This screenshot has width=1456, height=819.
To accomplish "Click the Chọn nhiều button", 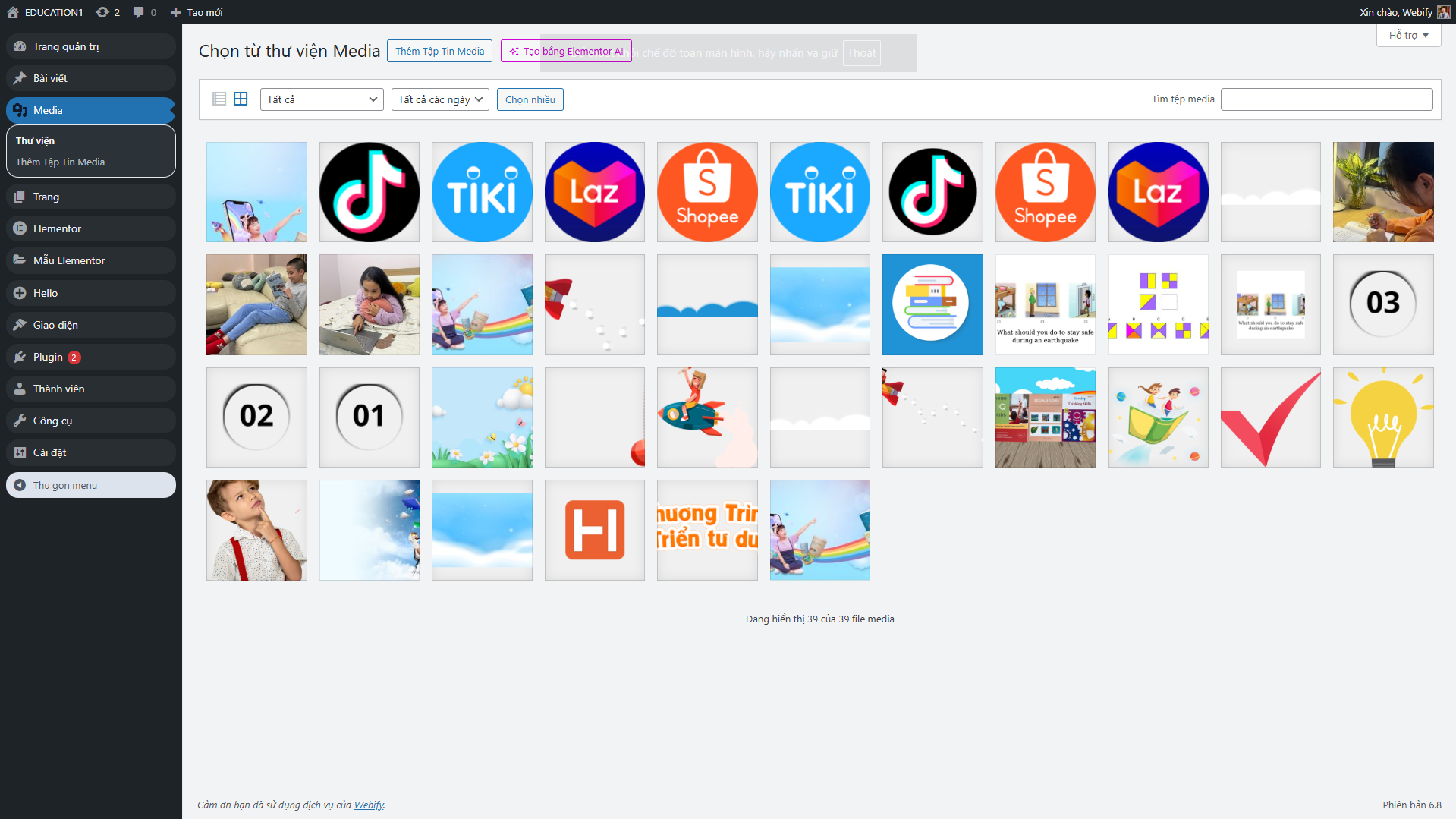I will 530,99.
